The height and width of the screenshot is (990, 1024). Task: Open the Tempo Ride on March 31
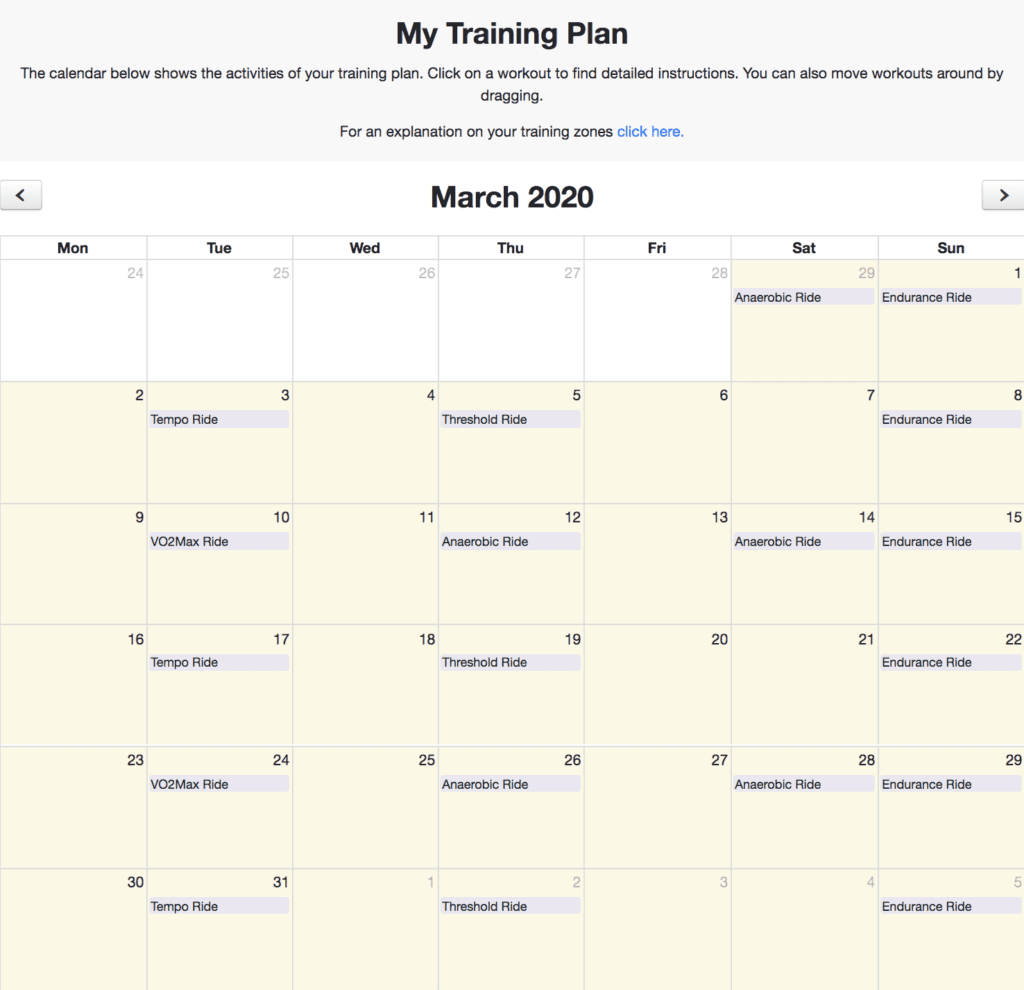tap(219, 906)
